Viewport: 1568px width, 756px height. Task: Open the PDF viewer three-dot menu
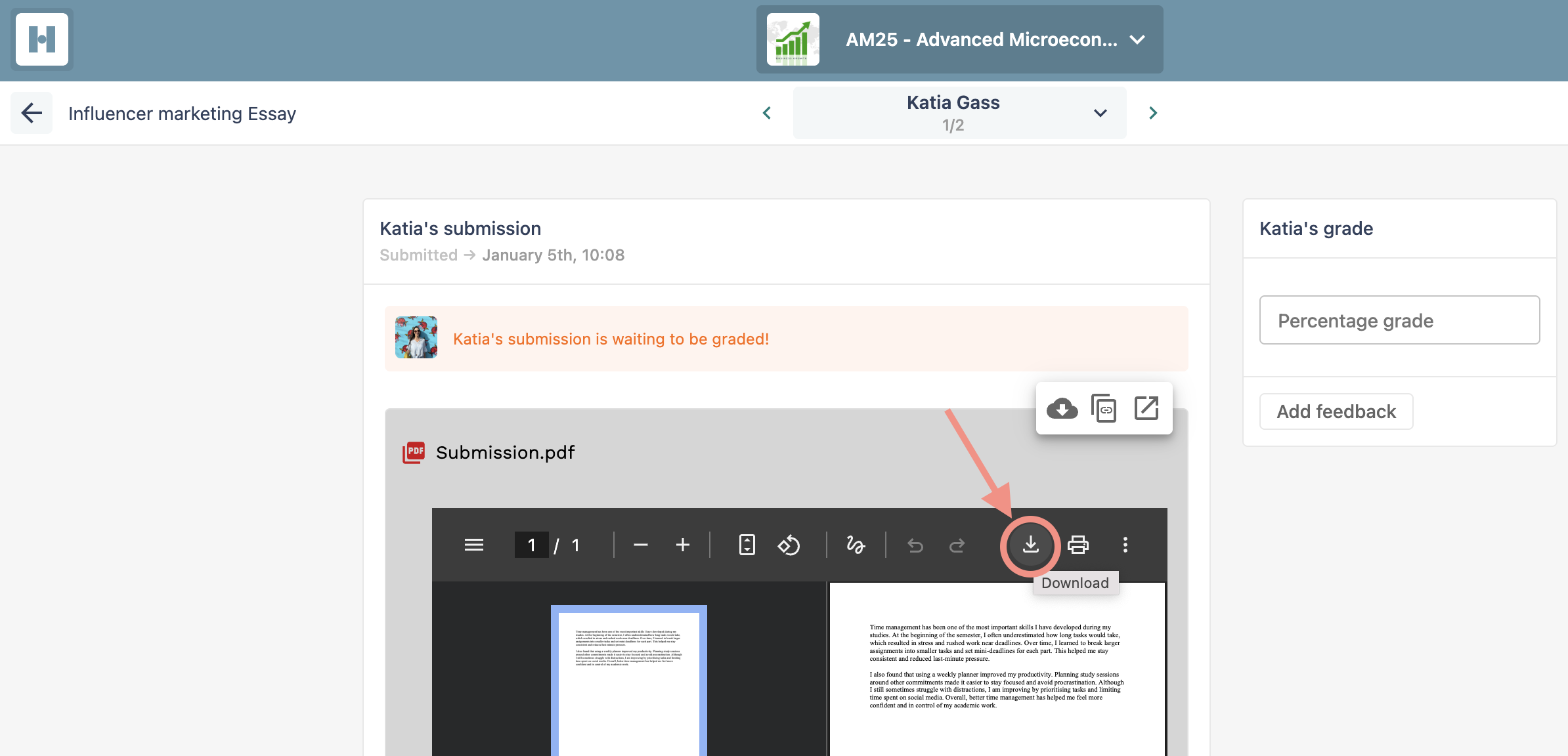[1125, 545]
